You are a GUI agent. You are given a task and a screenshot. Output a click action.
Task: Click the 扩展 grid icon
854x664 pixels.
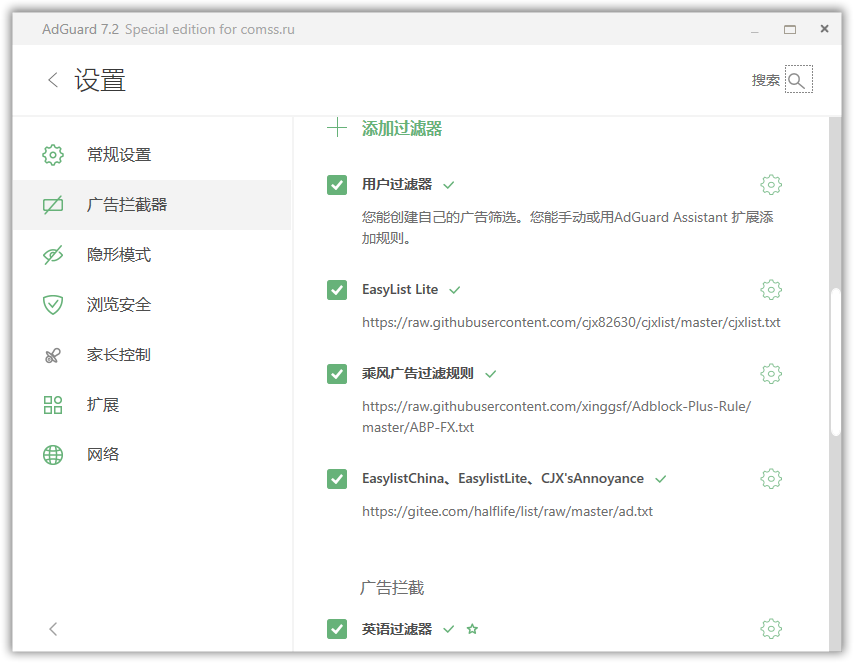point(53,405)
